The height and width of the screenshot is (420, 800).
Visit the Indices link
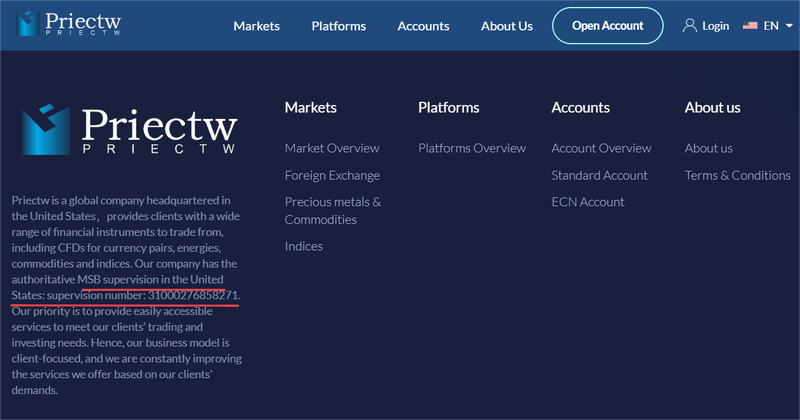(304, 246)
